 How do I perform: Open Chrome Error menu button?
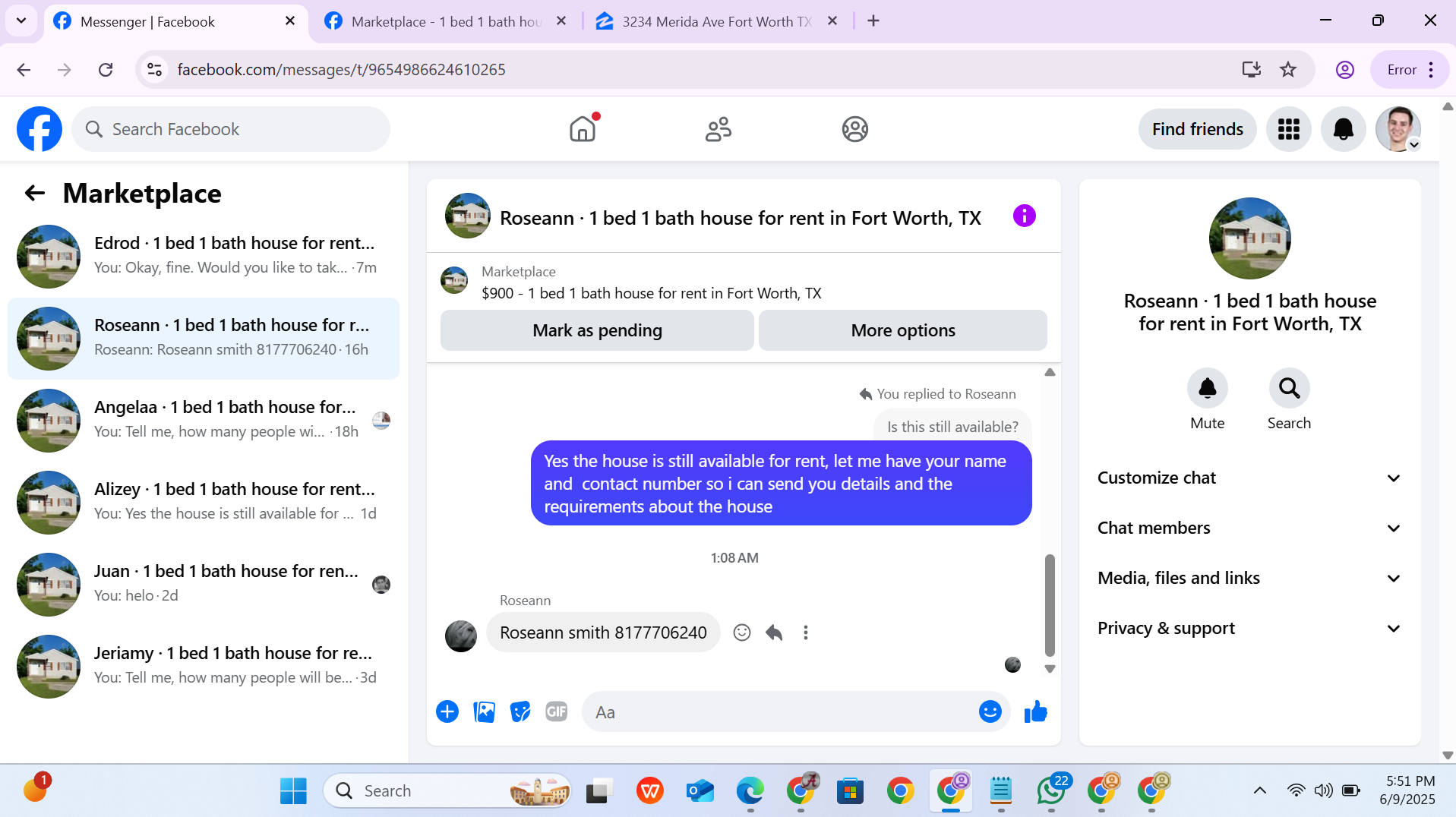[1410, 70]
